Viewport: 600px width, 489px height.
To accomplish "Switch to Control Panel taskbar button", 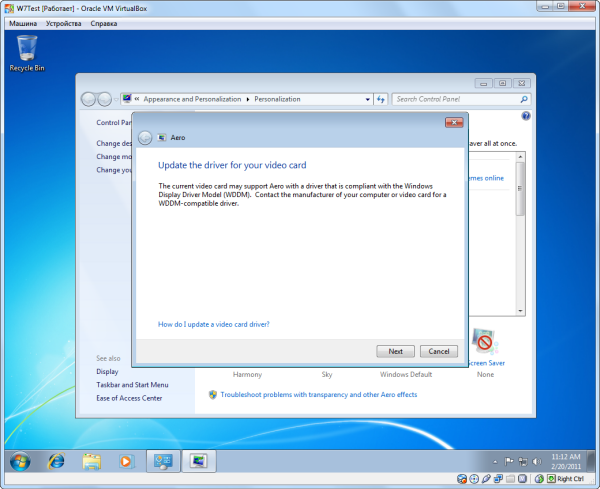I will [163, 461].
